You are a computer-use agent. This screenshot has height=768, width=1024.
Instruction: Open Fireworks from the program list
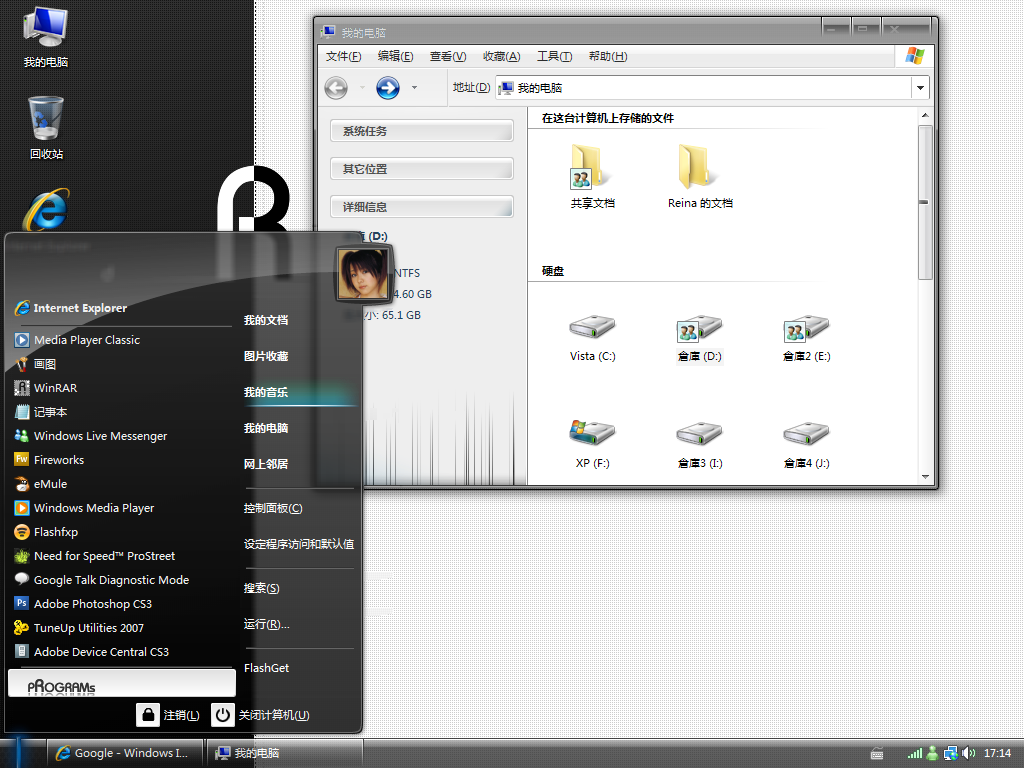(49, 460)
